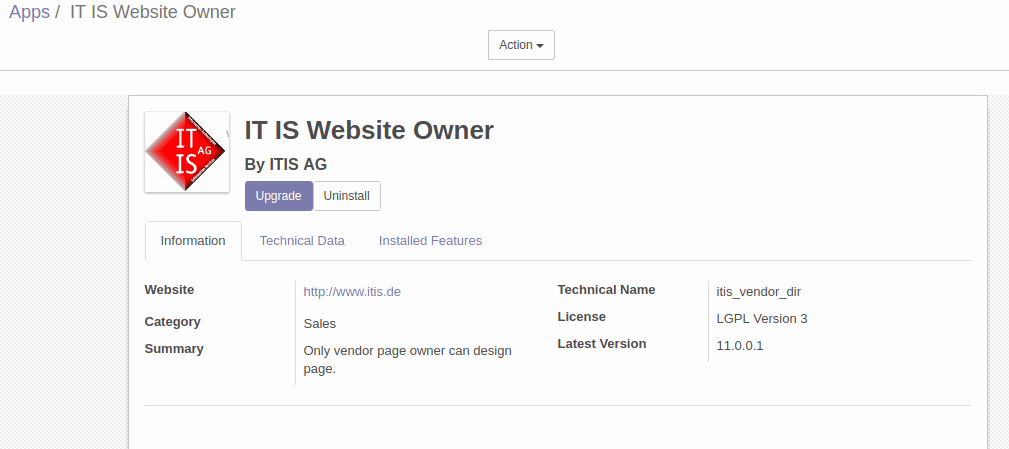Click the 11.0.0.1 version value
This screenshot has height=449, width=1009.
[x=740, y=345]
